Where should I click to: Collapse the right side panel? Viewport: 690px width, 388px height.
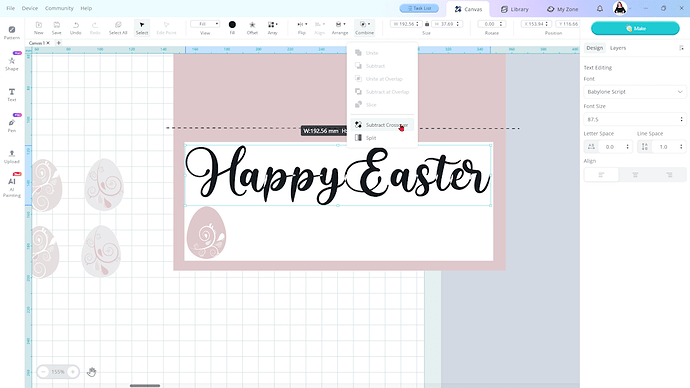click(681, 48)
